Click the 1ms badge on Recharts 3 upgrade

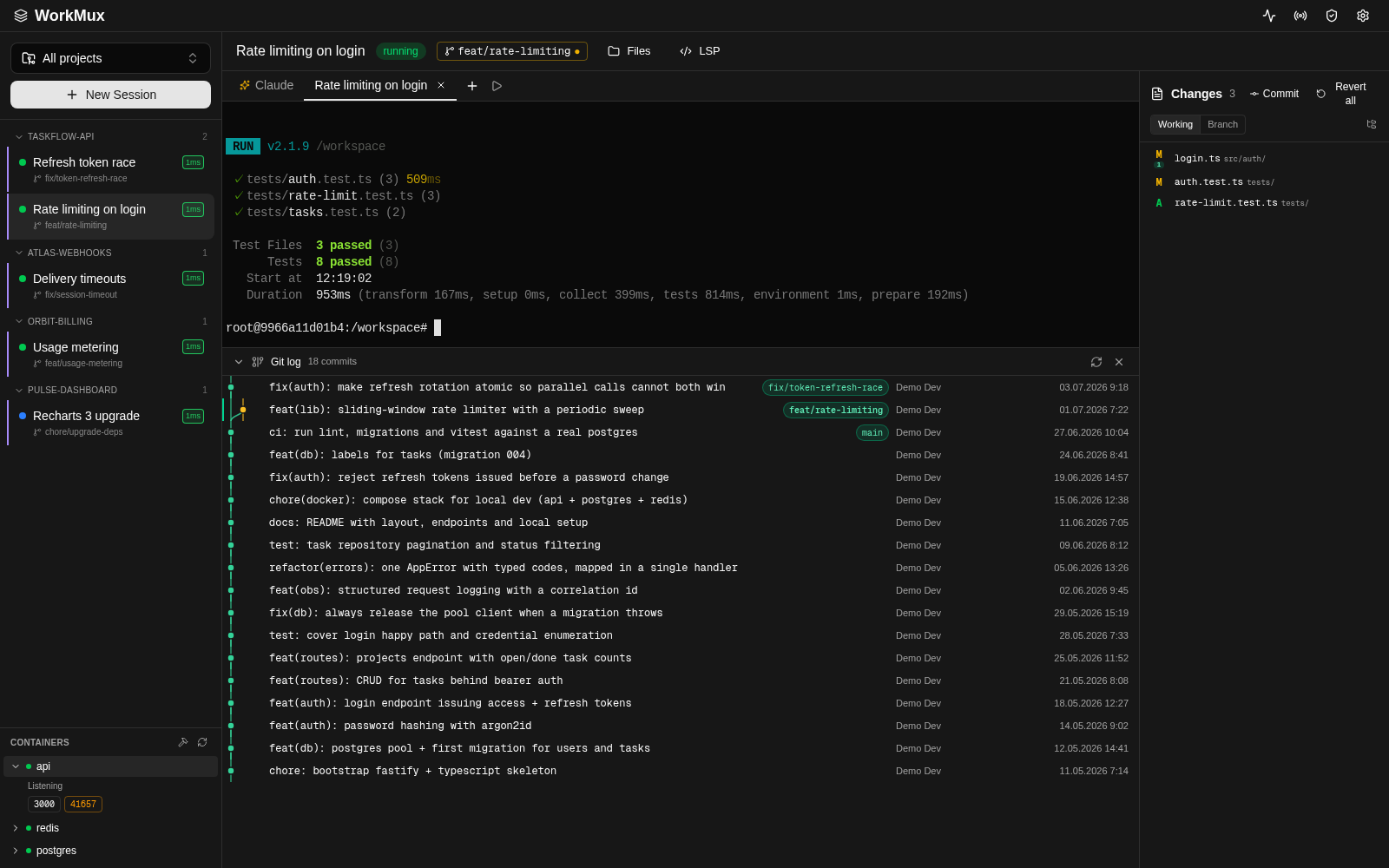click(x=193, y=416)
